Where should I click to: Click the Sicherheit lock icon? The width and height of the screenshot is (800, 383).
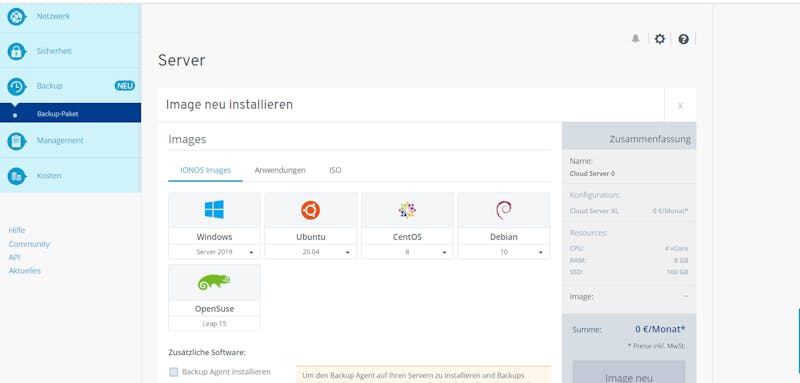click(16, 52)
